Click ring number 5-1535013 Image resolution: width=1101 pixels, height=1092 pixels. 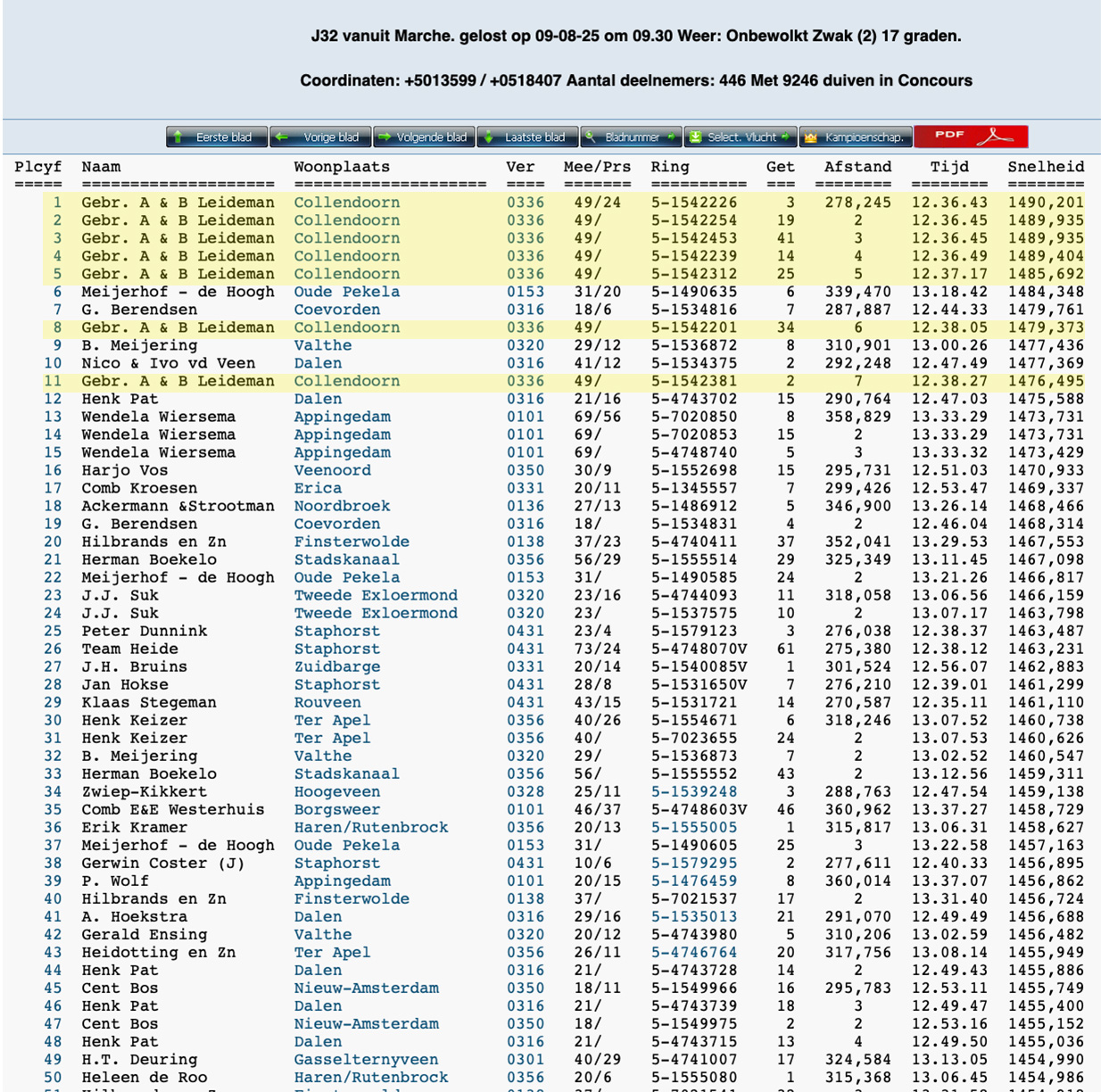point(694,916)
